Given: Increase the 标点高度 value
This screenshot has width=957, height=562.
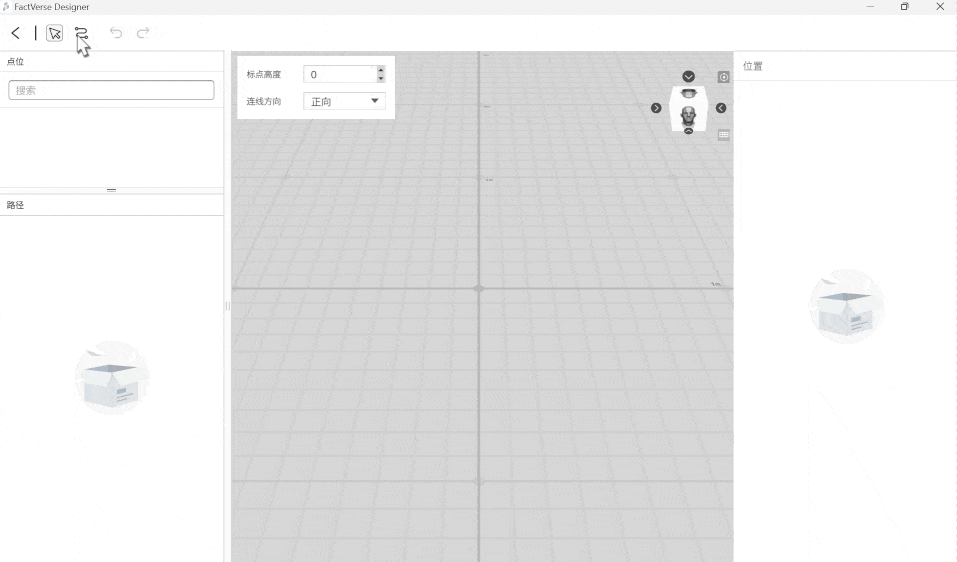Looking at the screenshot, I should (x=381, y=70).
